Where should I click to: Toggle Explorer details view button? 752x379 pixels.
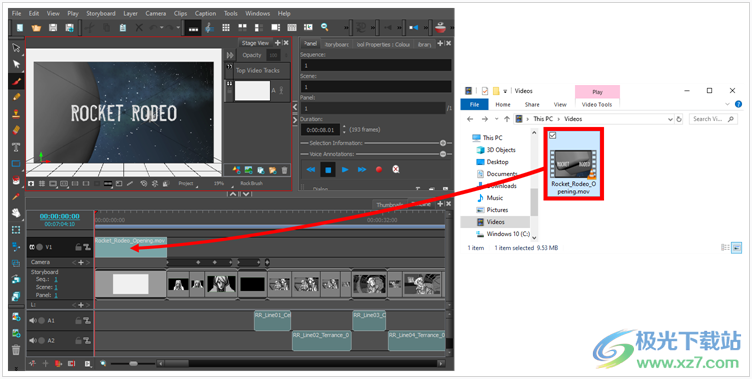click(x=725, y=248)
